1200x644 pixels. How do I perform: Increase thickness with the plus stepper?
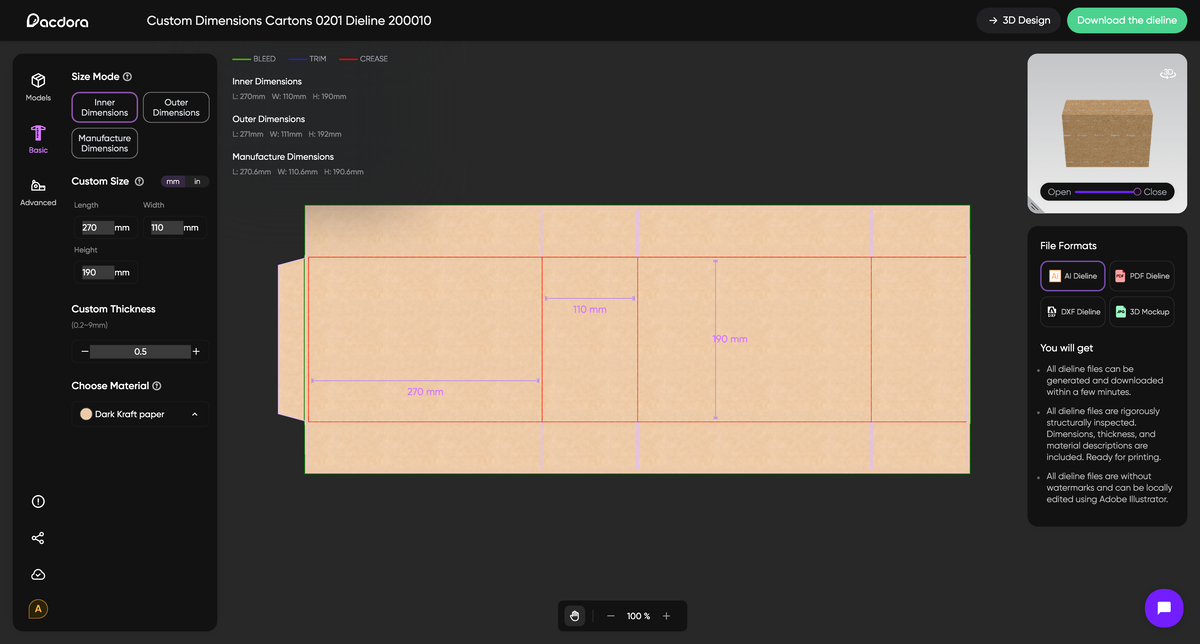click(x=196, y=350)
